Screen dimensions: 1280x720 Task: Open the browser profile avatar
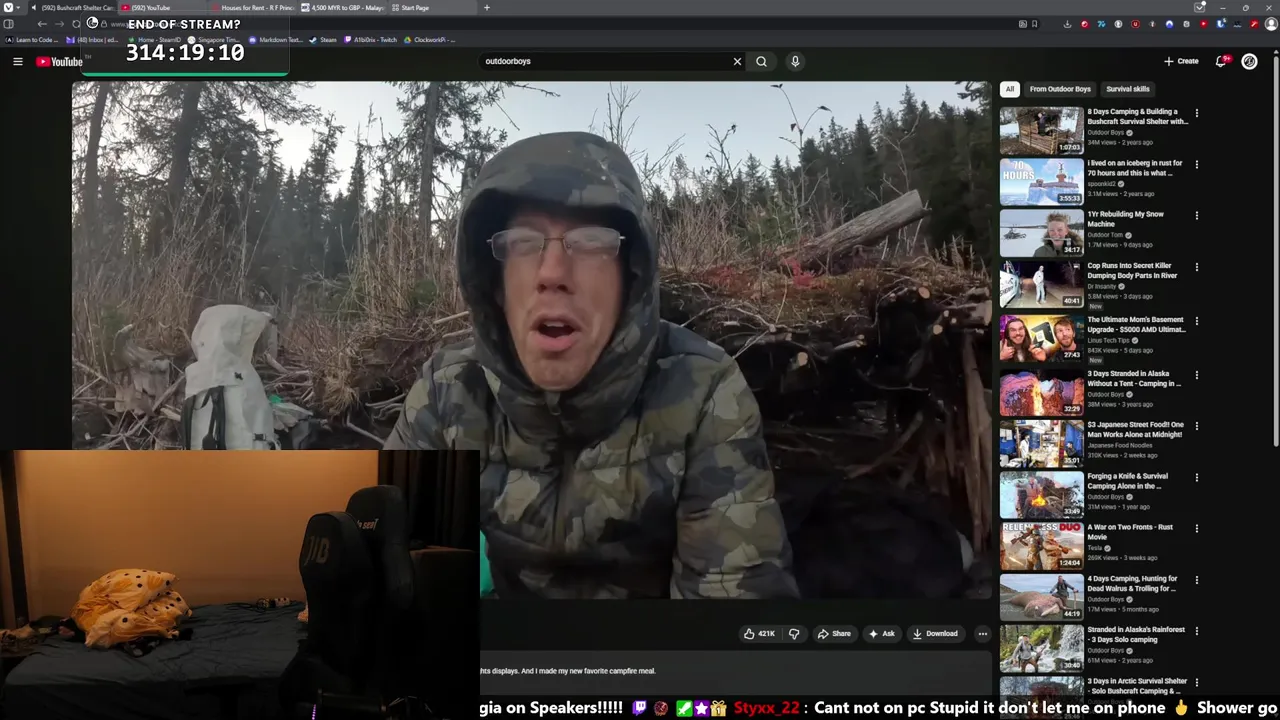pos(1272,24)
